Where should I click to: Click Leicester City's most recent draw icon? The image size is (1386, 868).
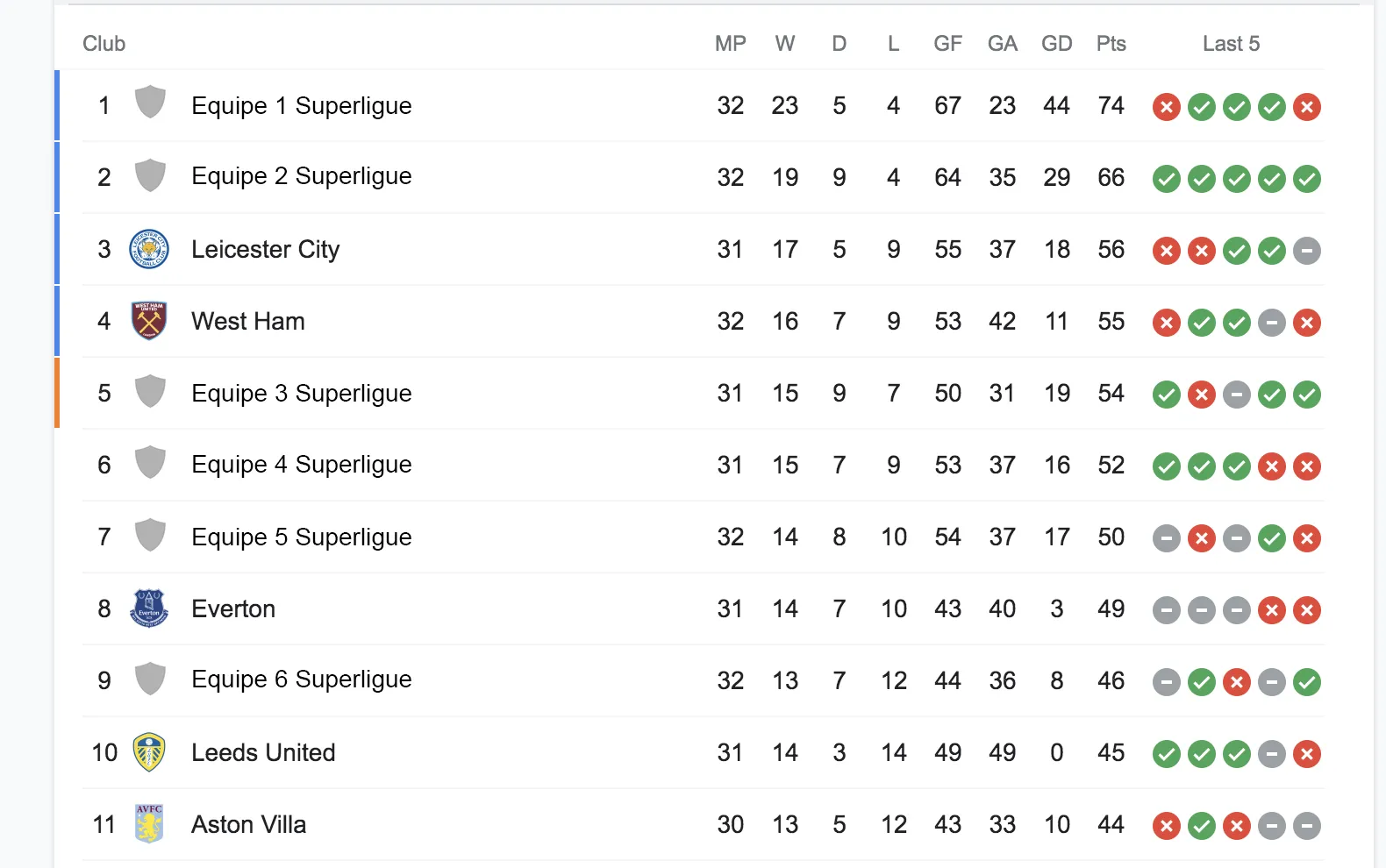[x=1306, y=251]
